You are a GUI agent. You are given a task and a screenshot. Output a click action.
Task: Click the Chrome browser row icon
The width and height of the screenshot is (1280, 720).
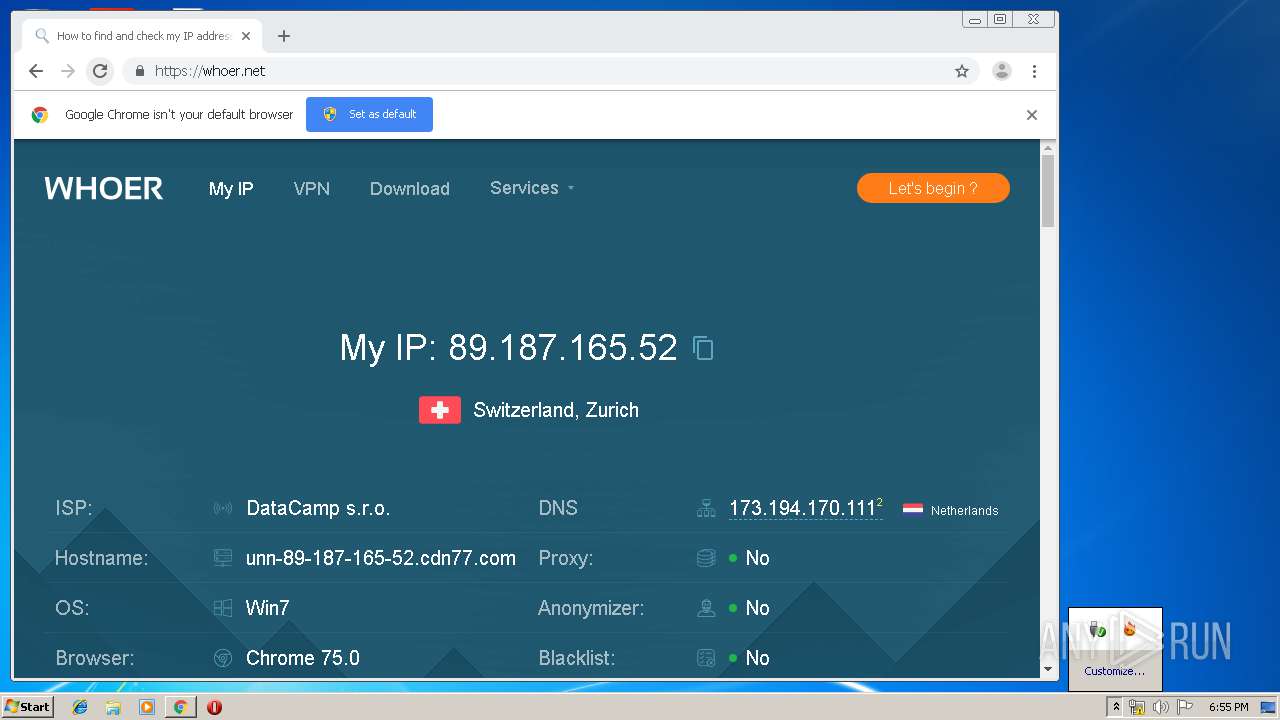pyautogui.click(x=223, y=658)
